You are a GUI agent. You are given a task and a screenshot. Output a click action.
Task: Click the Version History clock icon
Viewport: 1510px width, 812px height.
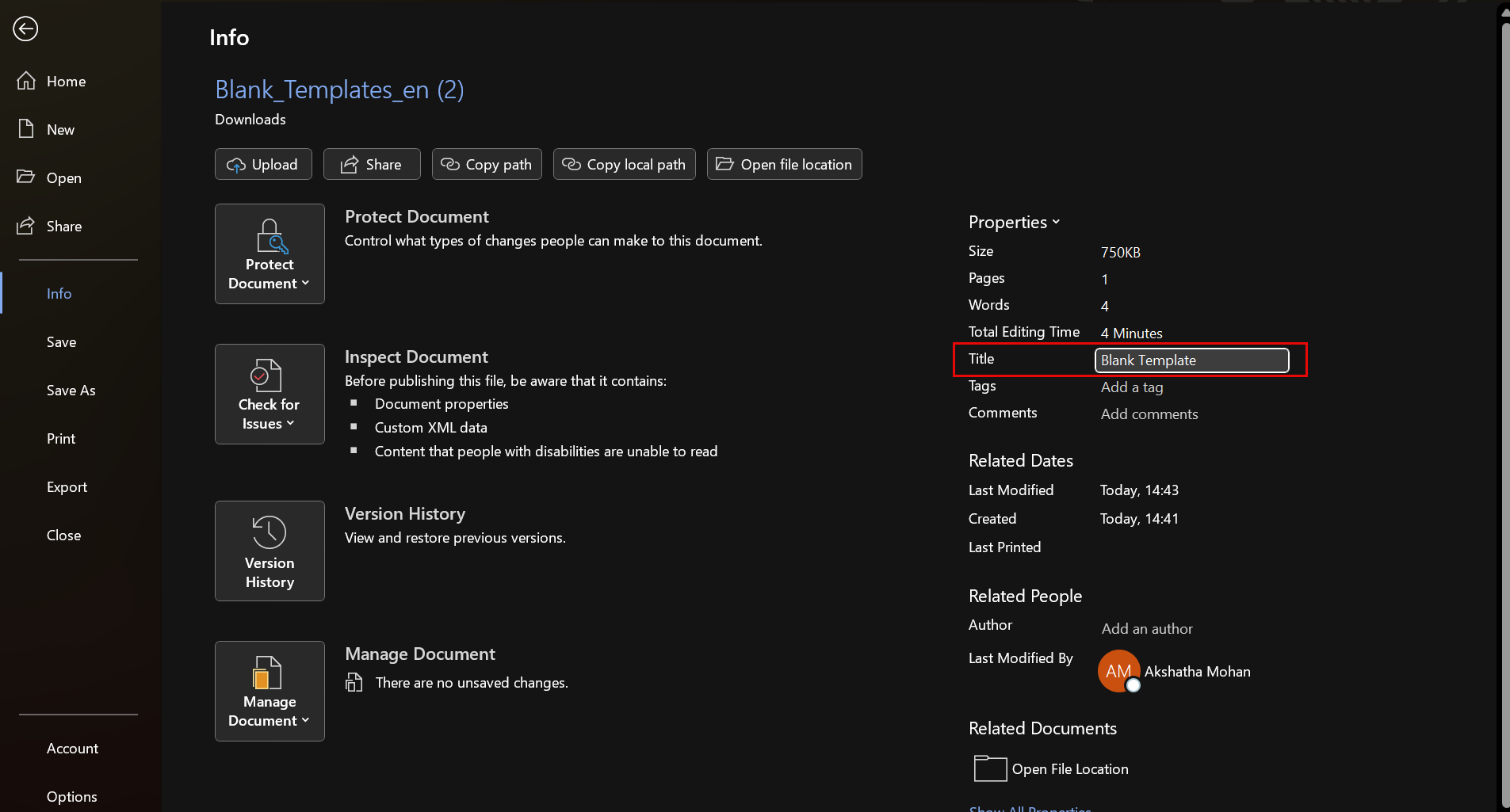[269, 532]
